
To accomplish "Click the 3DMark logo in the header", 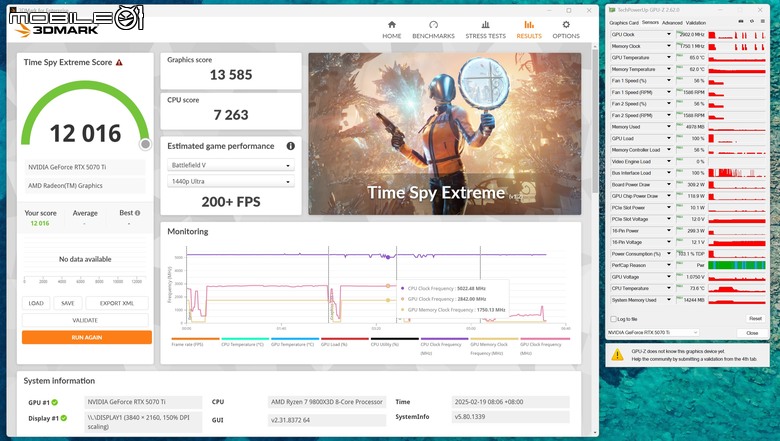I will coord(57,30).
